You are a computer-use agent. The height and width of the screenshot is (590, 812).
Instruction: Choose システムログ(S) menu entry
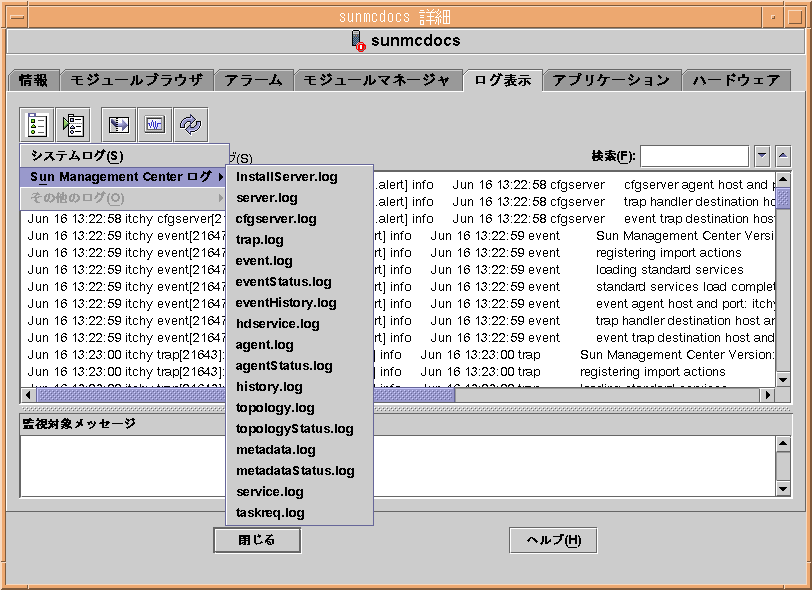click(124, 156)
